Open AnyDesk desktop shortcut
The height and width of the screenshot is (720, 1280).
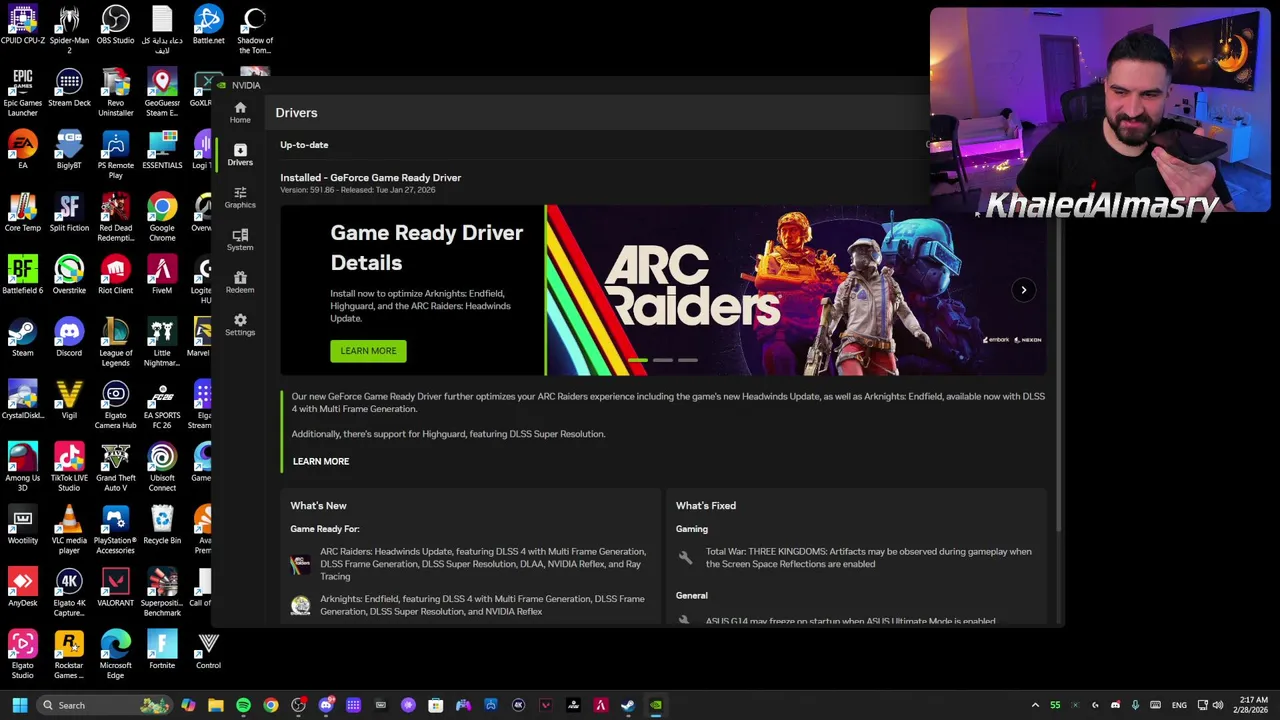point(22,588)
